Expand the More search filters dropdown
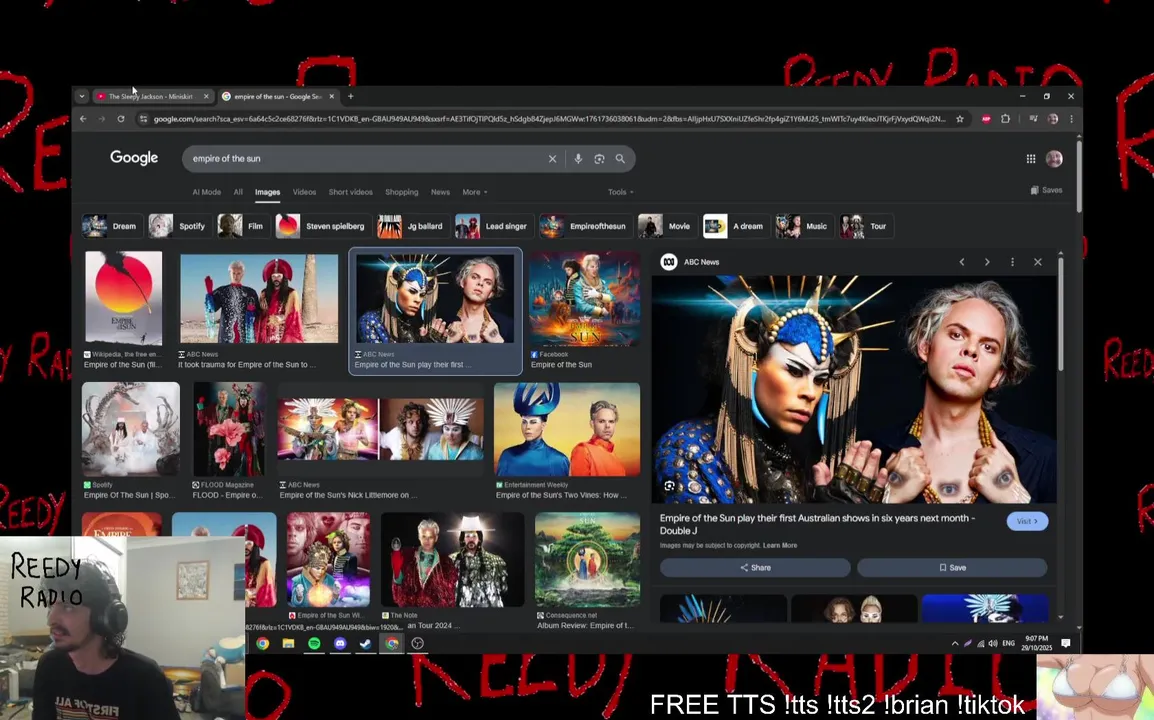Screen dimensions: 1154x720 pyautogui.click(x=475, y=192)
